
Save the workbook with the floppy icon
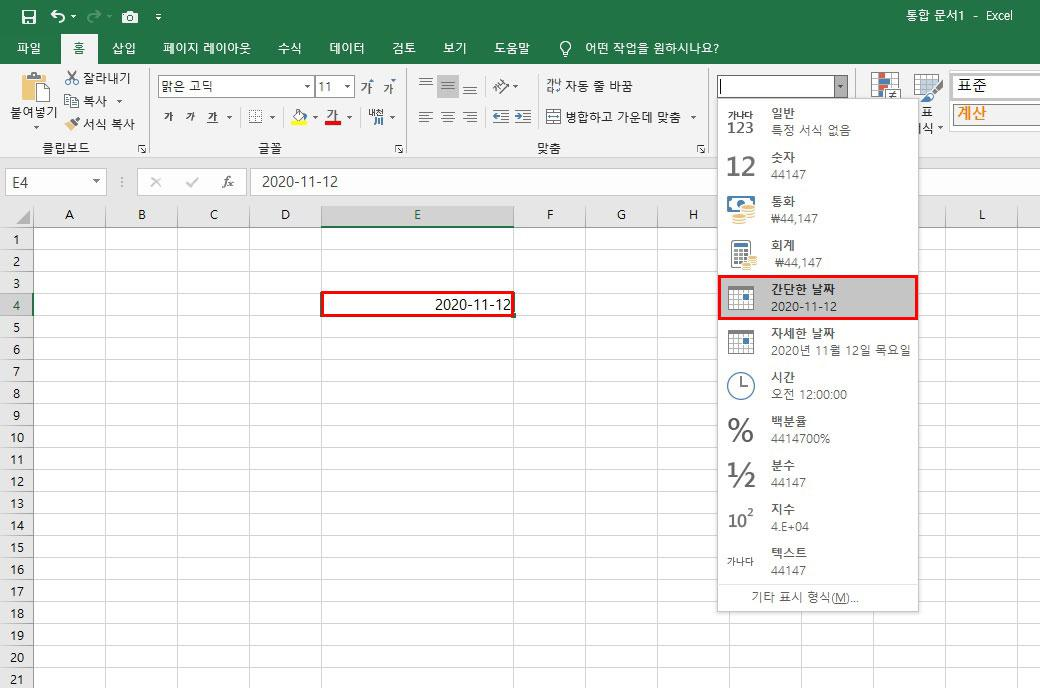[29, 17]
